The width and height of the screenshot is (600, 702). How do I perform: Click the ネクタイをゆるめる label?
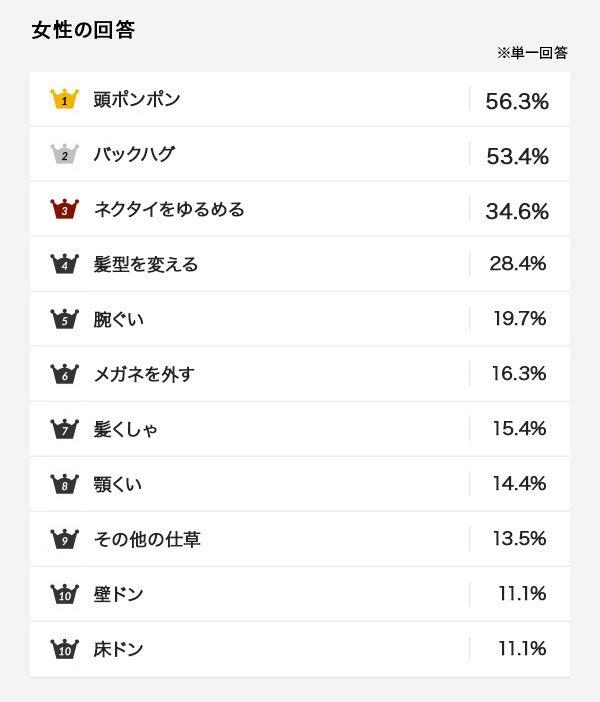[x=169, y=209]
